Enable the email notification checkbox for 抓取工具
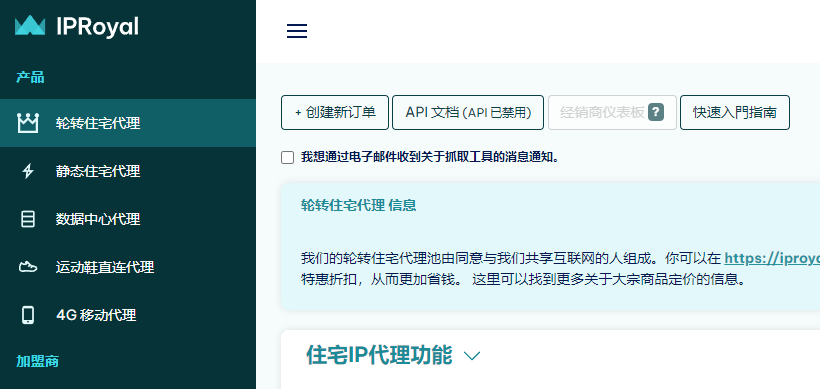This screenshot has width=820, height=389. click(x=288, y=157)
